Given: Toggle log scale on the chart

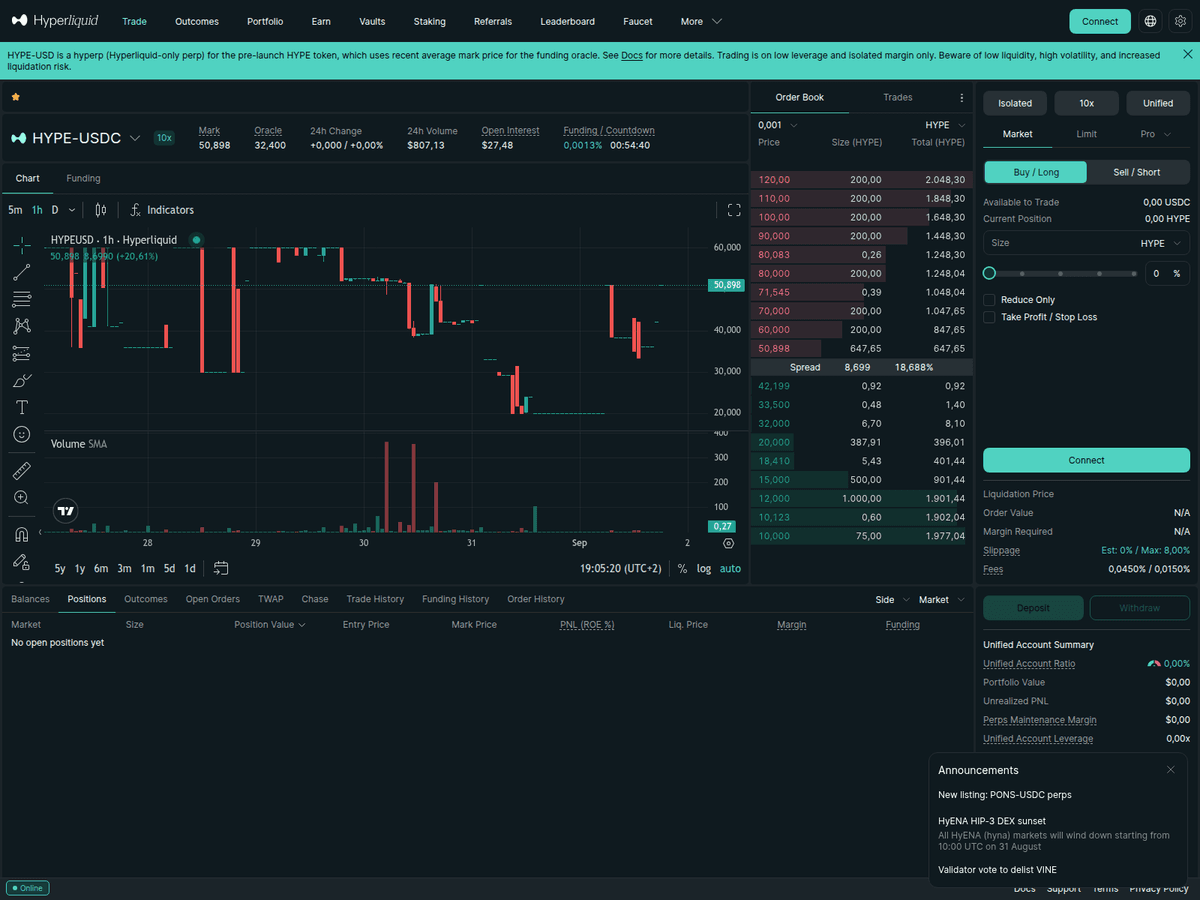Looking at the screenshot, I should (704, 568).
